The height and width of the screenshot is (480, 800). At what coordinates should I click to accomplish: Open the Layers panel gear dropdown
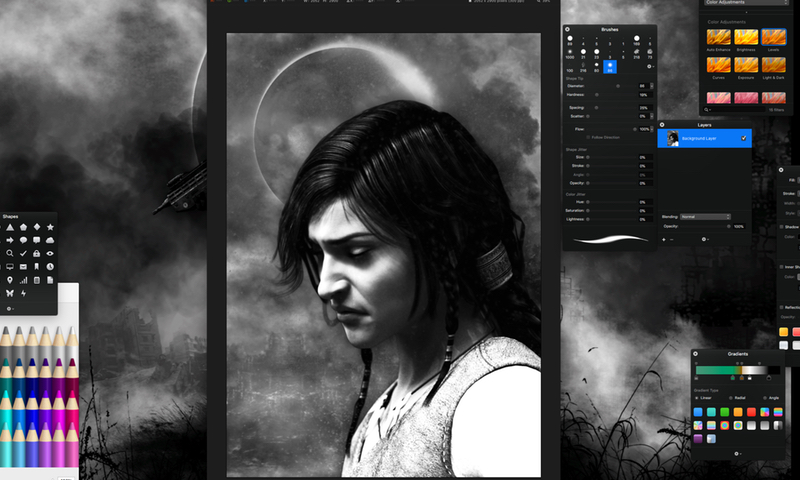[706, 239]
